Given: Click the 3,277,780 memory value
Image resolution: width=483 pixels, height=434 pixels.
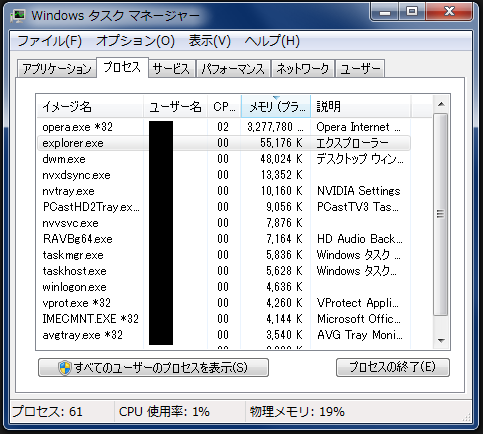Looking at the screenshot, I should (x=275, y=127).
